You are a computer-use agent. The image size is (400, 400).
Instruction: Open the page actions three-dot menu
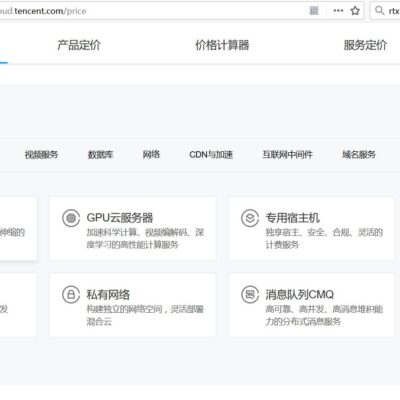pos(338,11)
